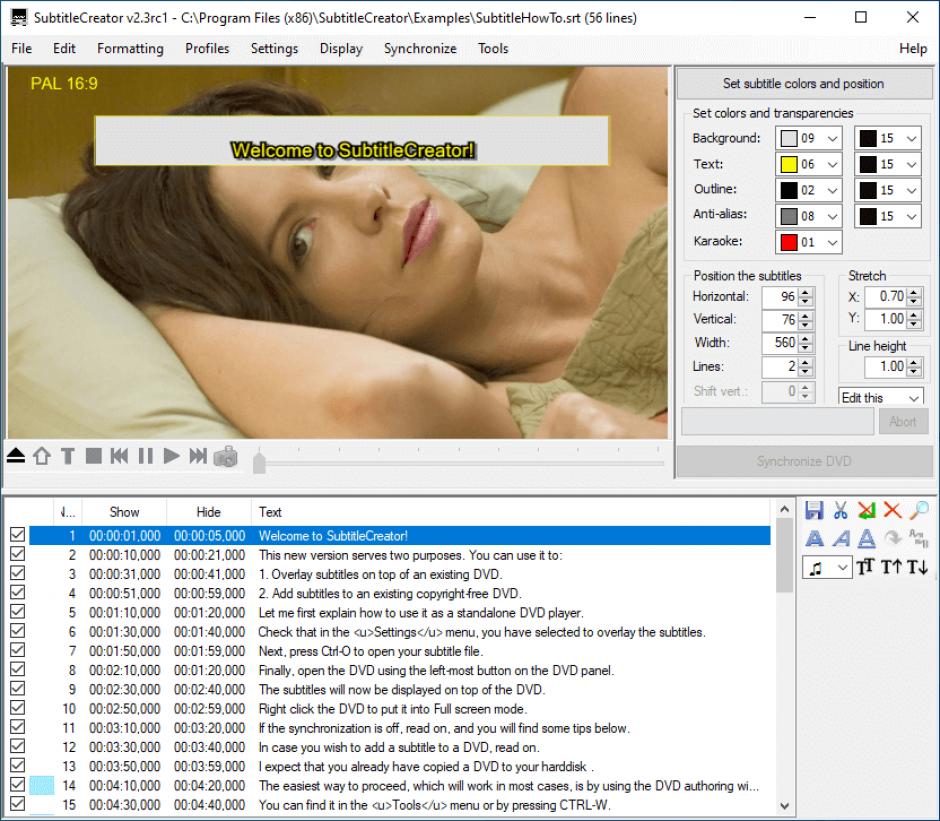The width and height of the screenshot is (940, 821).
Task: Open Outline color dropdown showing 02
Action: (x=809, y=190)
